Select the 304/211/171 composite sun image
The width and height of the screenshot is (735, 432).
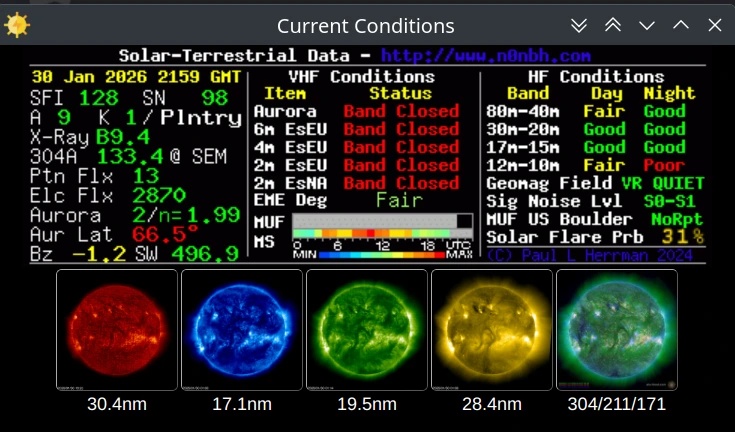[x=616, y=331]
